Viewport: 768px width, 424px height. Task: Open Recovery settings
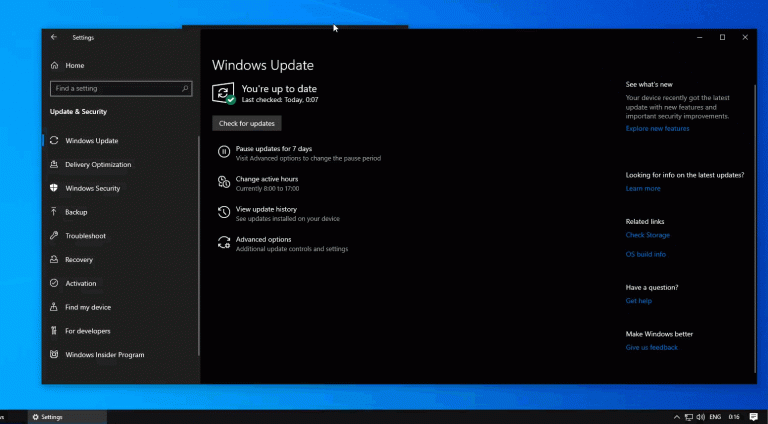click(x=79, y=259)
